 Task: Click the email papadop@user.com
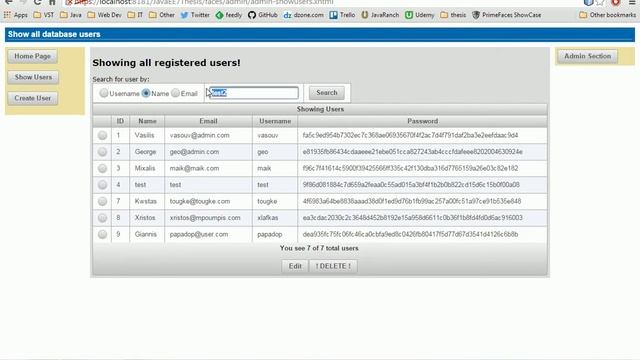[x=199, y=234]
